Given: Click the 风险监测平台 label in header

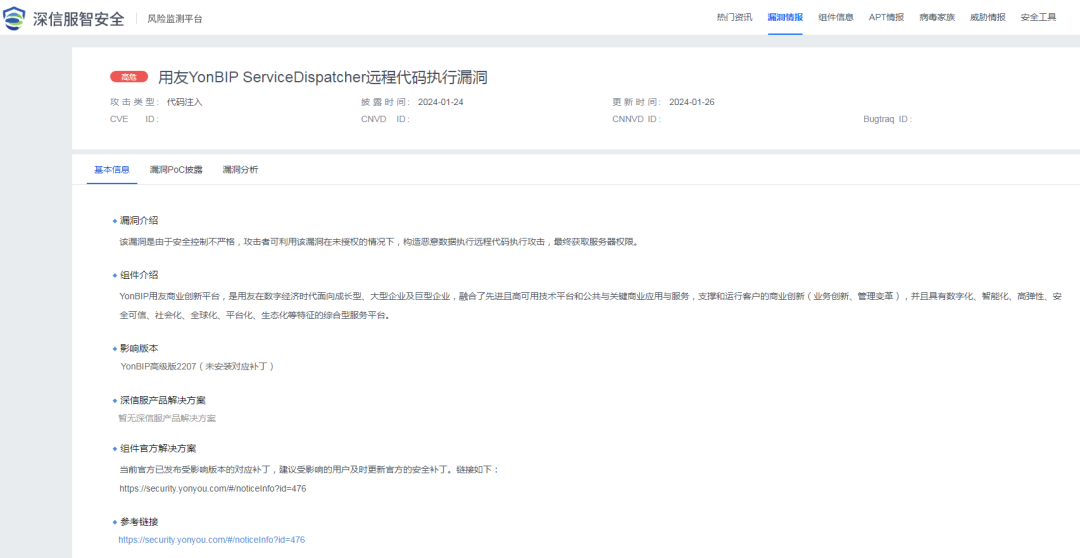Looking at the screenshot, I should click(x=175, y=19).
